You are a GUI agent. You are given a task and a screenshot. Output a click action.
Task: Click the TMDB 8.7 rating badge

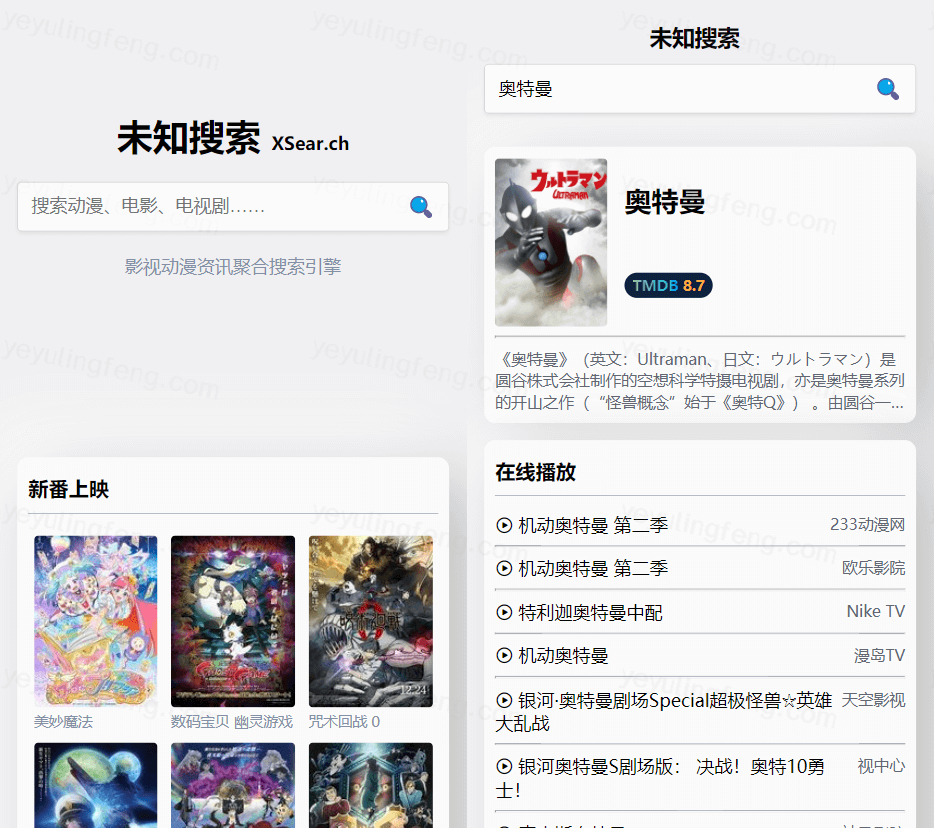pos(668,285)
